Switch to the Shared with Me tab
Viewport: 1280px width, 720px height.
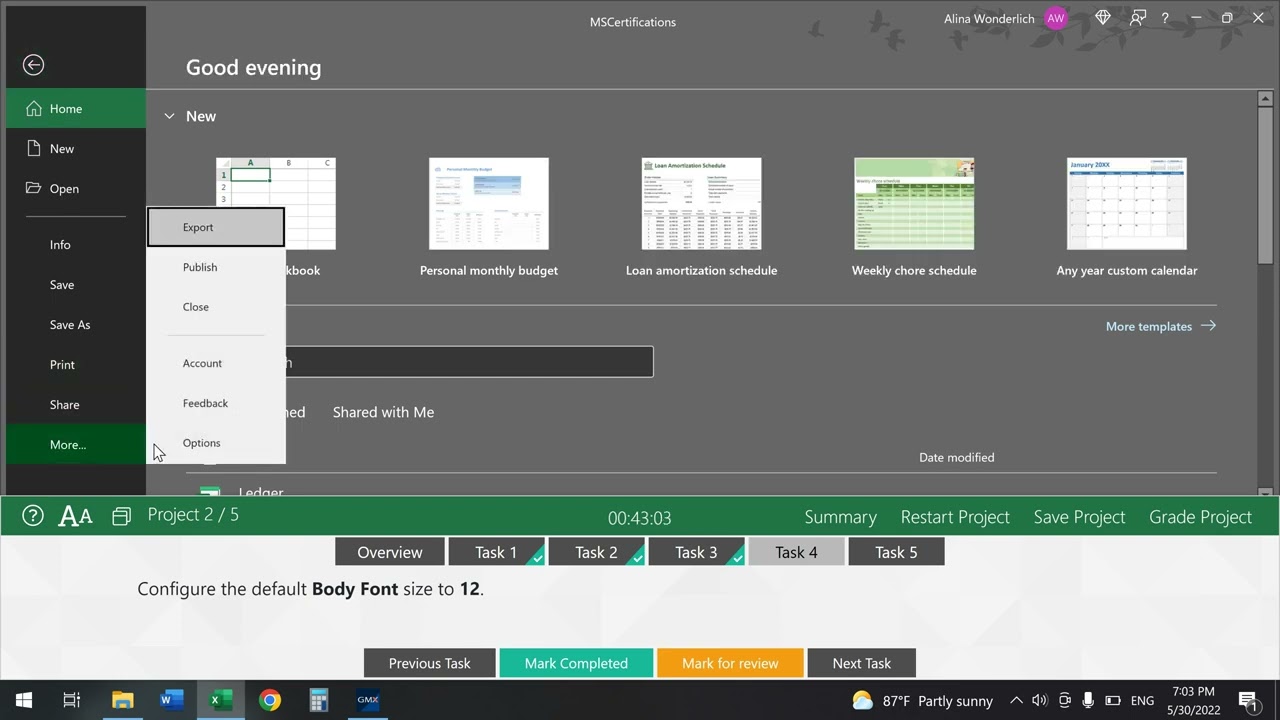[x=383, y=412]
